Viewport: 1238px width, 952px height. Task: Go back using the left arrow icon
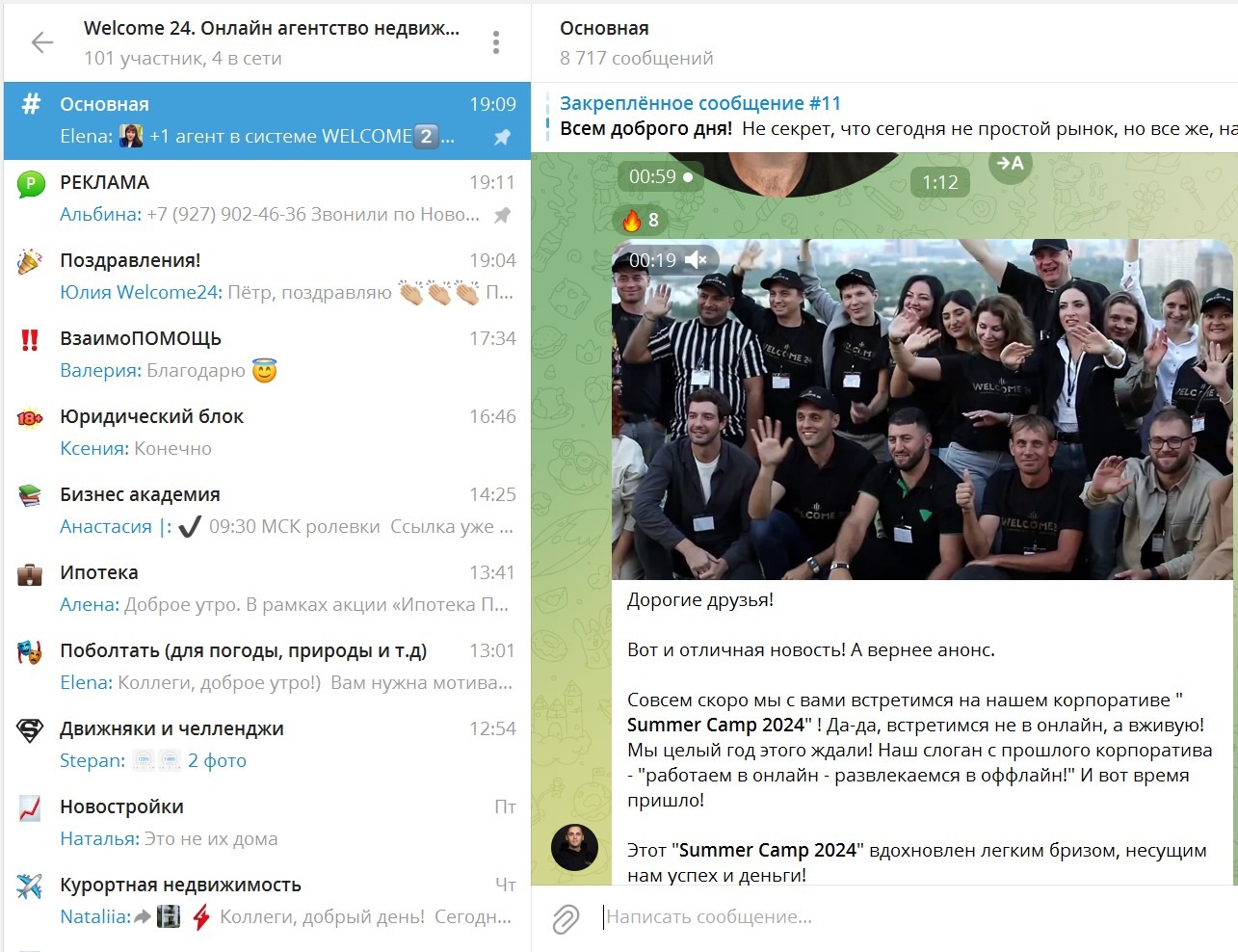coord(42,42)
